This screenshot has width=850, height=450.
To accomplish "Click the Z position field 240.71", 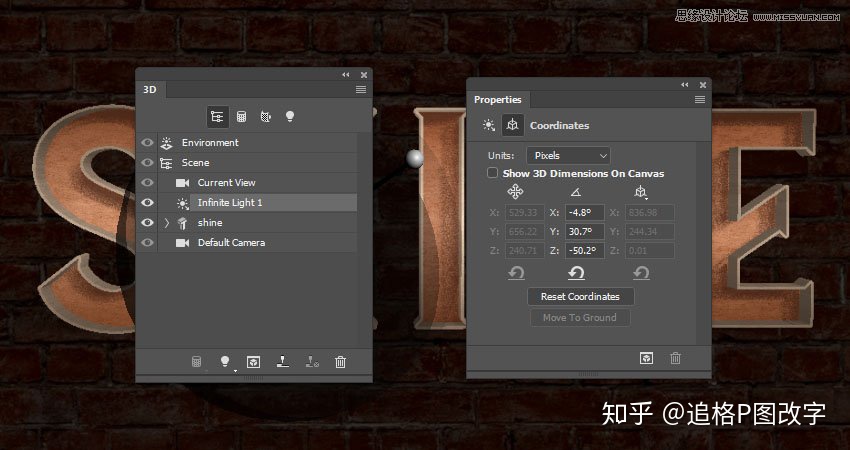I will [525, 250].
